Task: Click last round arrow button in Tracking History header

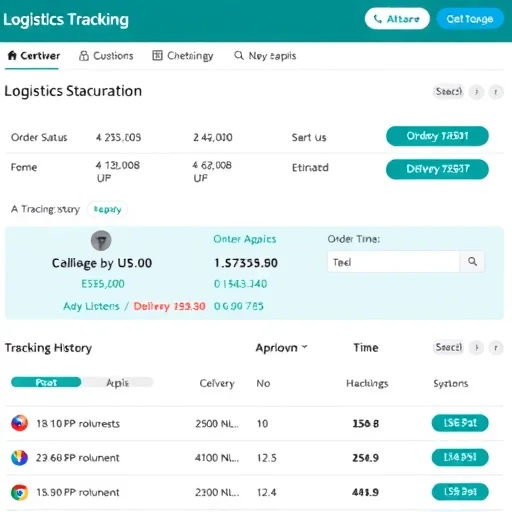Action: [x=496, y=348]
